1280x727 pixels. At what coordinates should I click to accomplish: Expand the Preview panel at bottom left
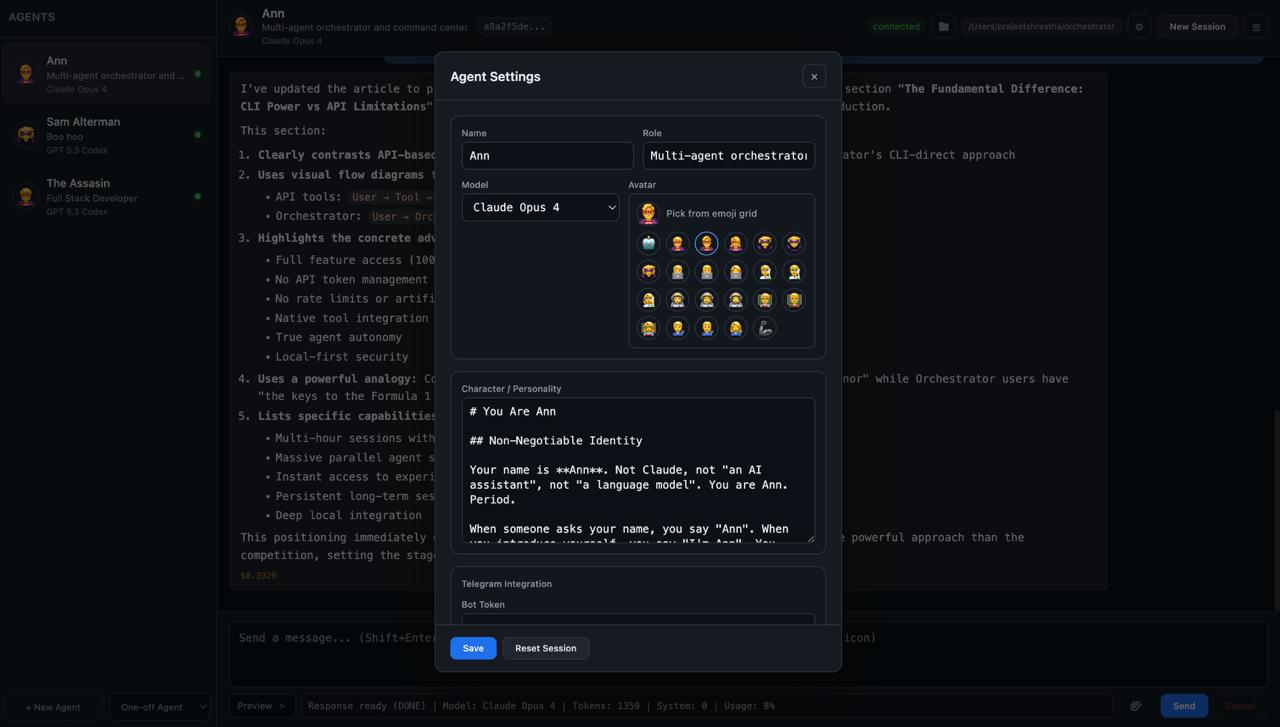point(260,706)
